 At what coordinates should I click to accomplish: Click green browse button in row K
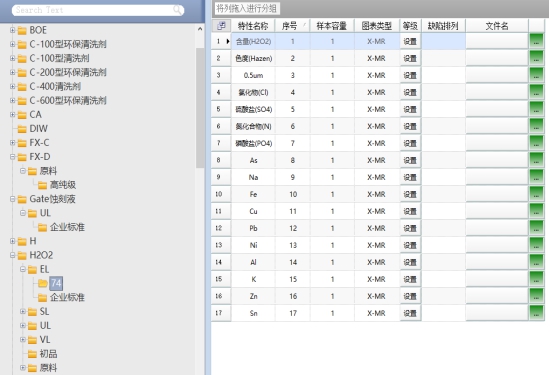[536, 279]
